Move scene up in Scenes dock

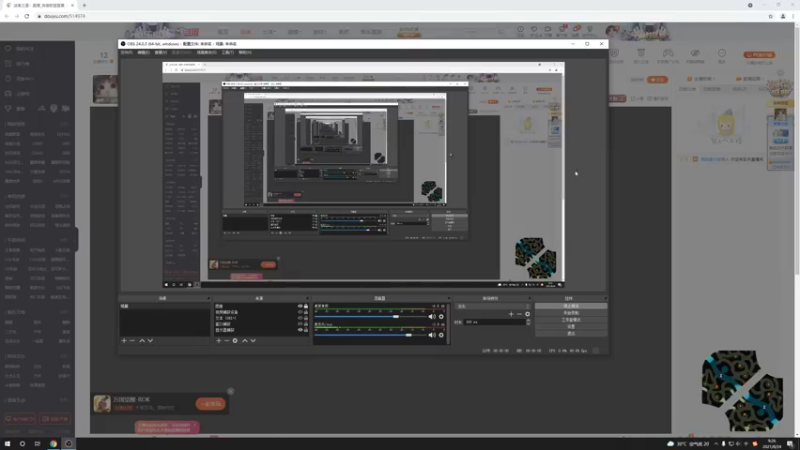point(142,340)
